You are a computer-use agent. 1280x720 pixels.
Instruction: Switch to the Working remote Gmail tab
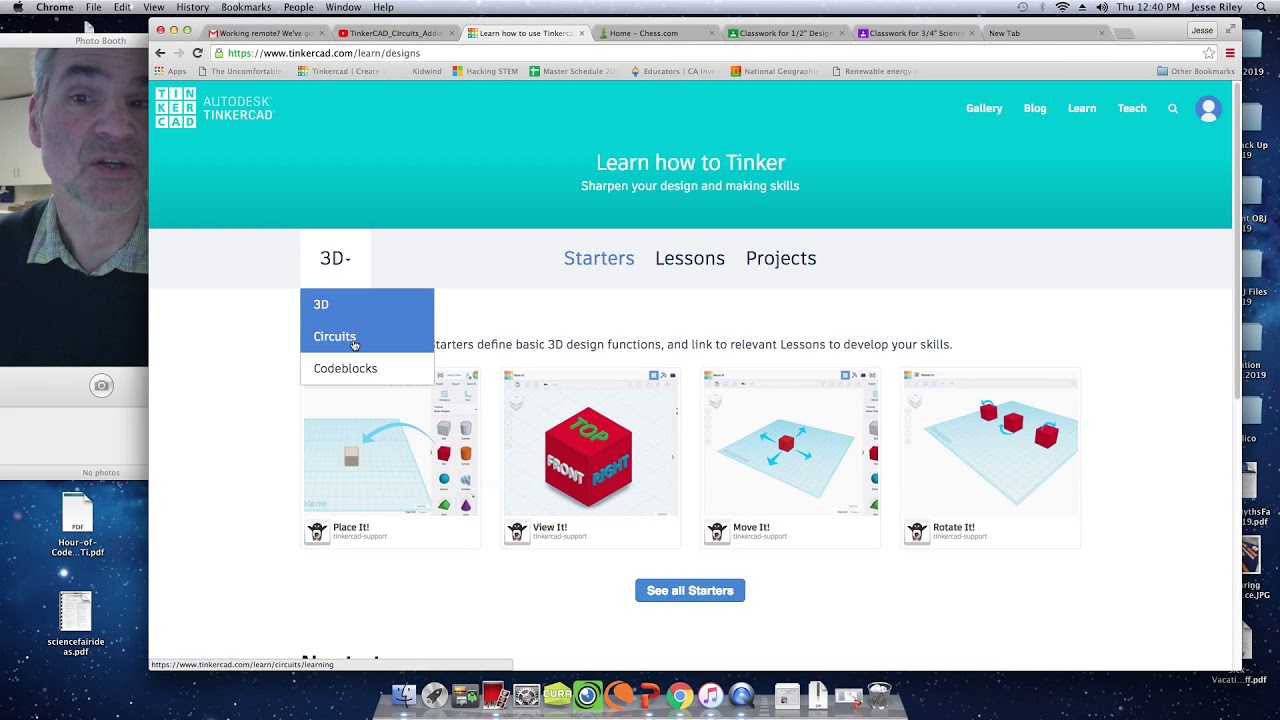[265, 33]
